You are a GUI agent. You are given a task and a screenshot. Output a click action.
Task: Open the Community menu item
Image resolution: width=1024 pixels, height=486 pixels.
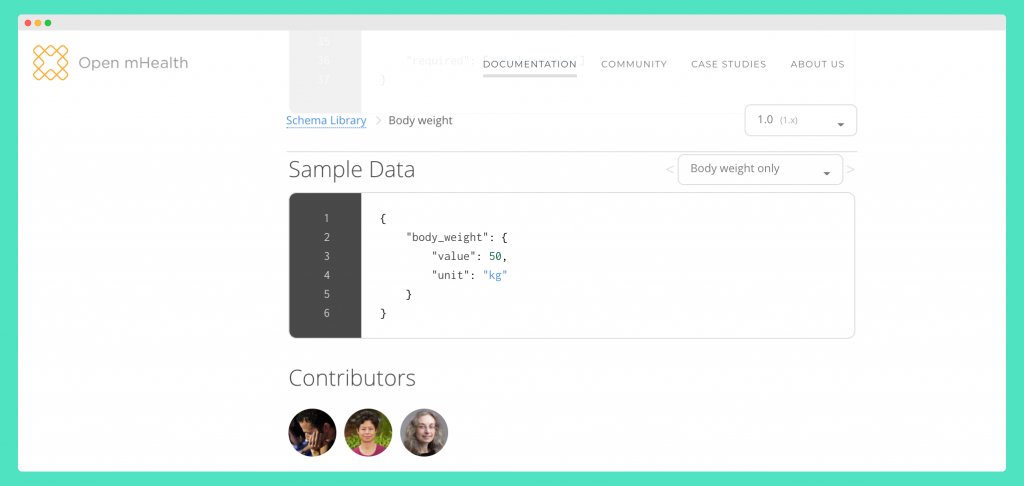pyautogui.click(x=634, y=64)
